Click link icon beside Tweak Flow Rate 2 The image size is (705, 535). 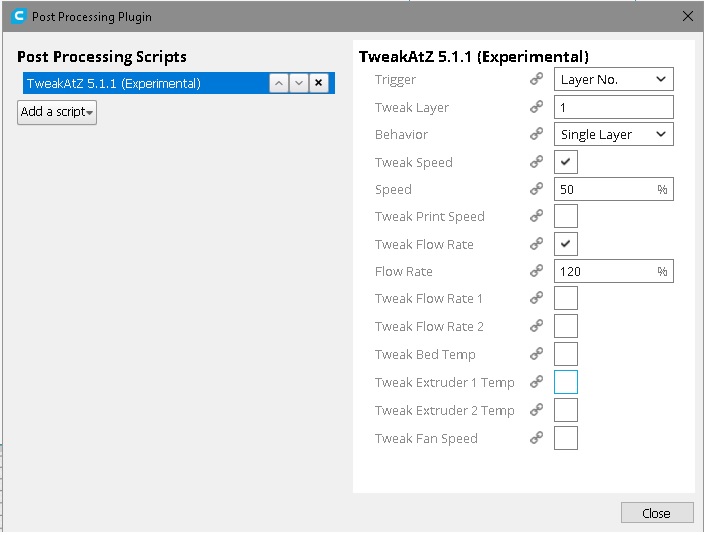[x=536, y=326]
